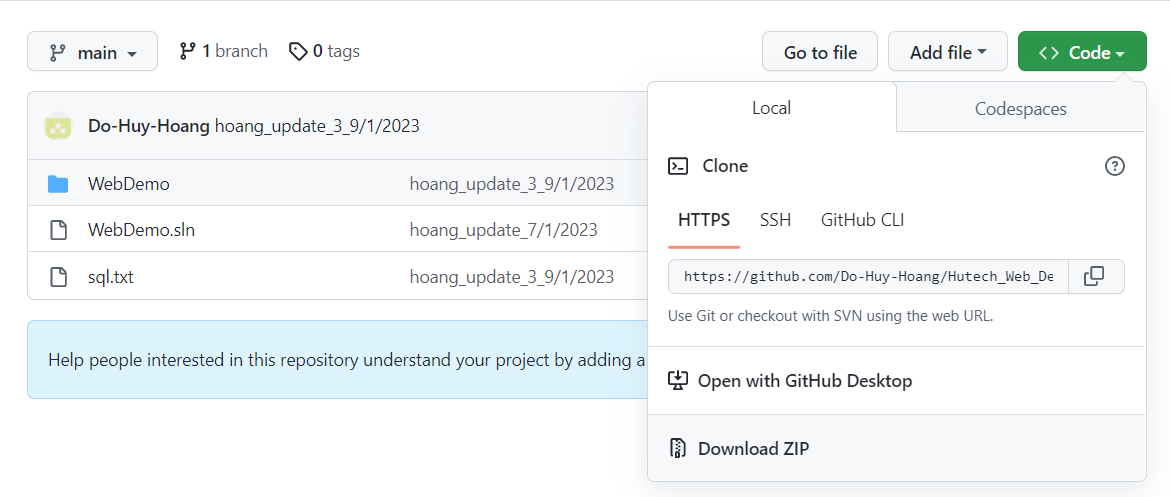The image size is (1170, 497).
Task: Switch to the Codespaces tab
Action: click(x=1021, y=108)
